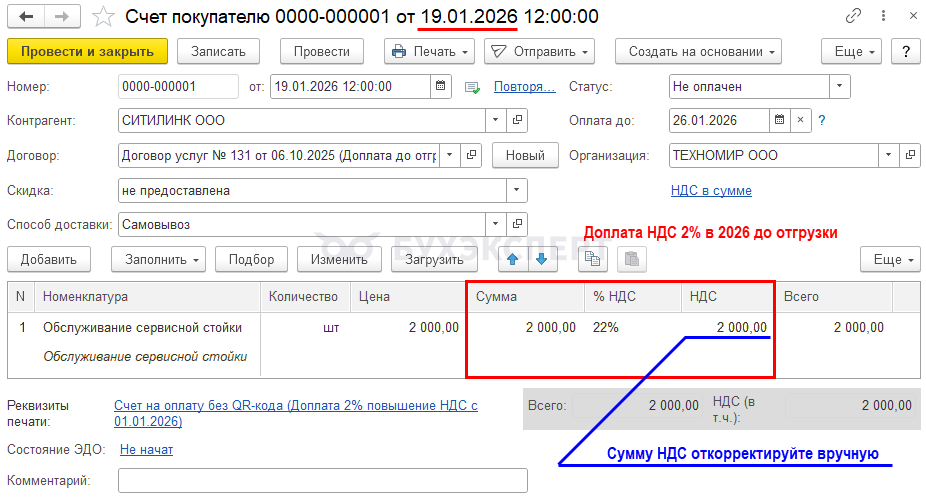Expand the Договор dropdown list
Screen dimensions: 926x497
click(x=449, y=155)
